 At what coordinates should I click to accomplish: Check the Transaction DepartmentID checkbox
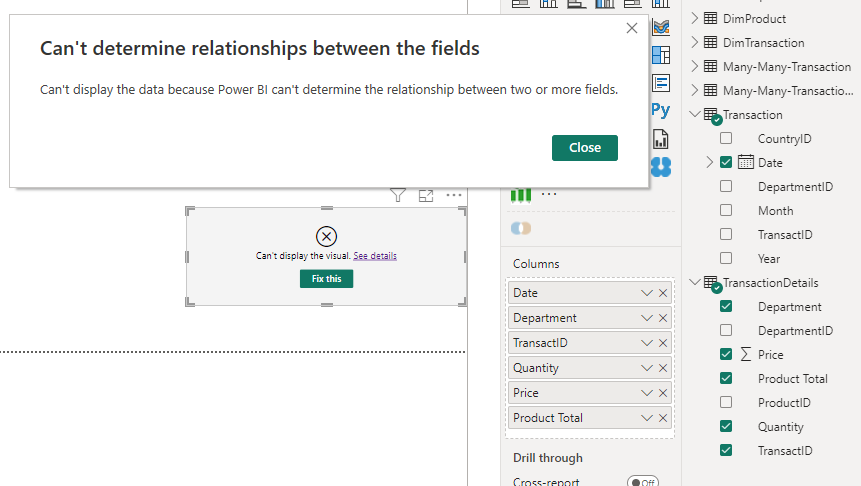(x=726, y=186)
